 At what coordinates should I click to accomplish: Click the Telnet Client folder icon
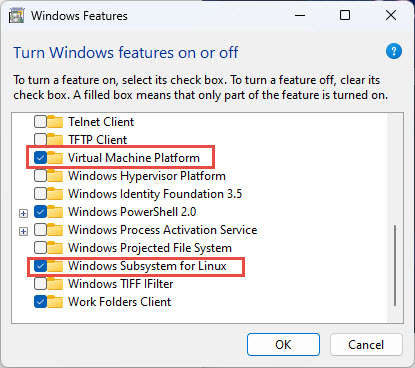tap(55, 122)
